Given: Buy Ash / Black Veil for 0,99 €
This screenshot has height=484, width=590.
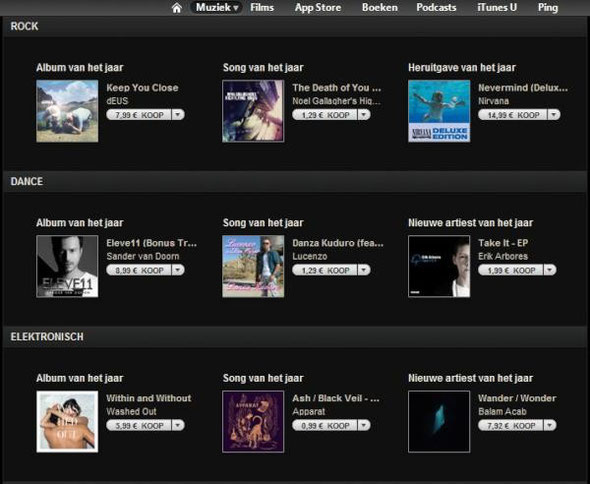Looking at the screenshot, I should tap(325, 425).
